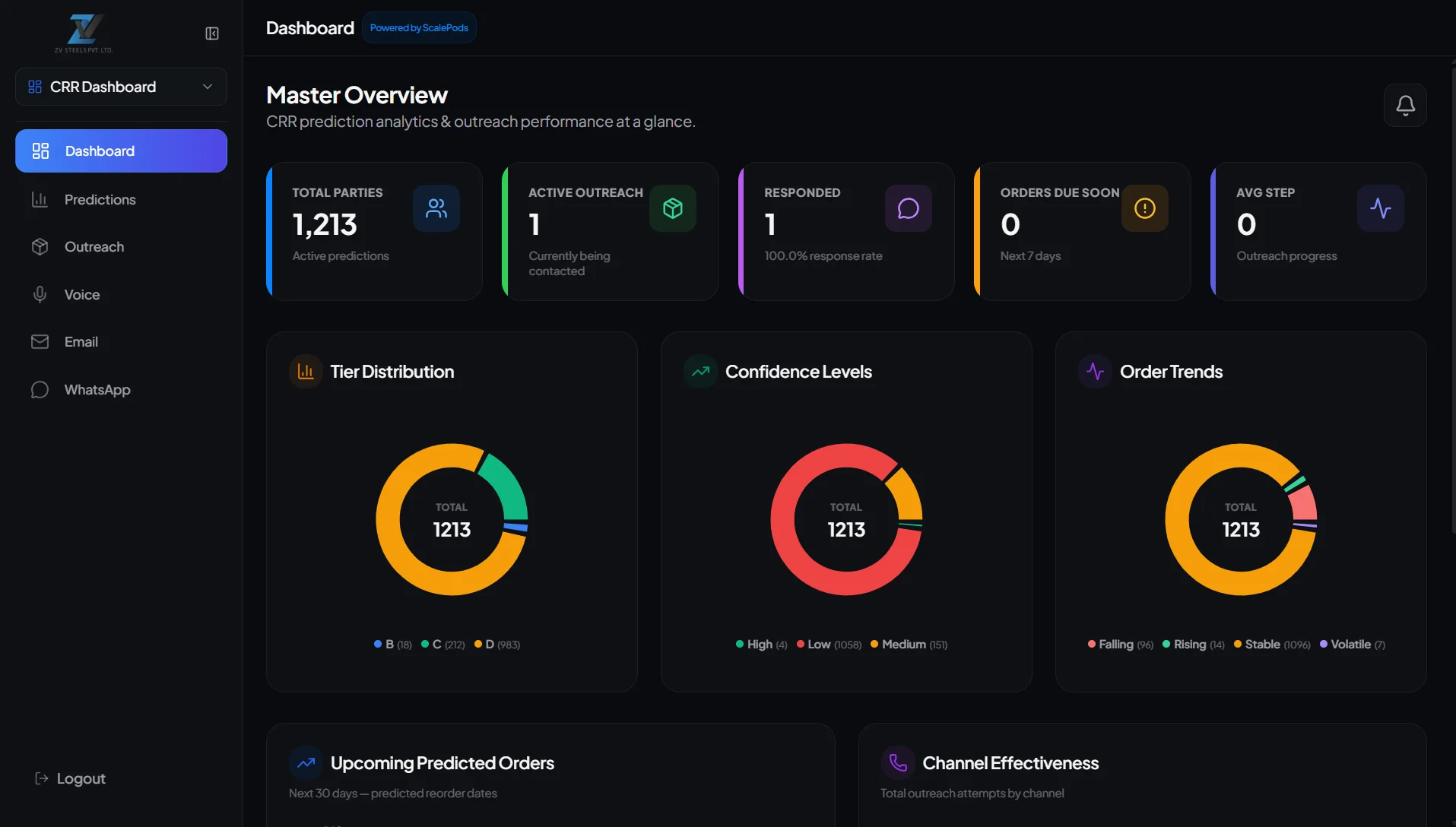Open WhatsApp section in sidebar
The height and width of the screenshot is (827, 1456).
(x=121, y=389)
